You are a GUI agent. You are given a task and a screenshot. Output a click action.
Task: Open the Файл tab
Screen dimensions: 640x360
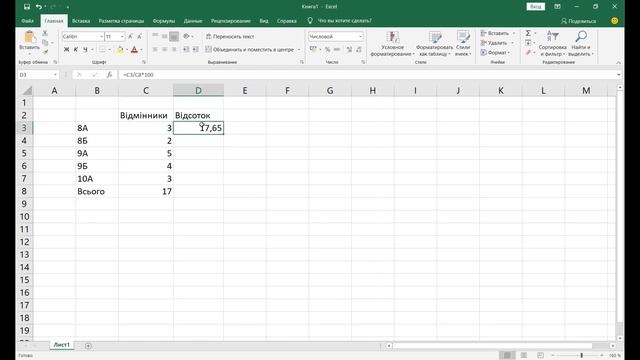[x=27, y=21]
